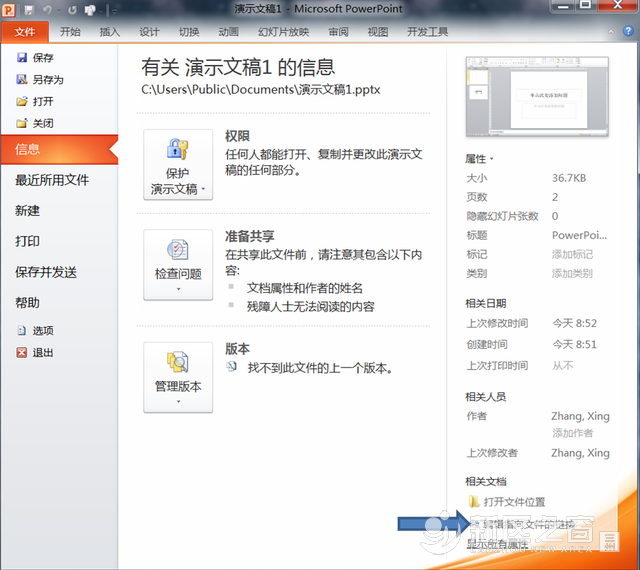640x570 pixels.
Task: Click the red 退出 exit icon
Action: point(22,353)
